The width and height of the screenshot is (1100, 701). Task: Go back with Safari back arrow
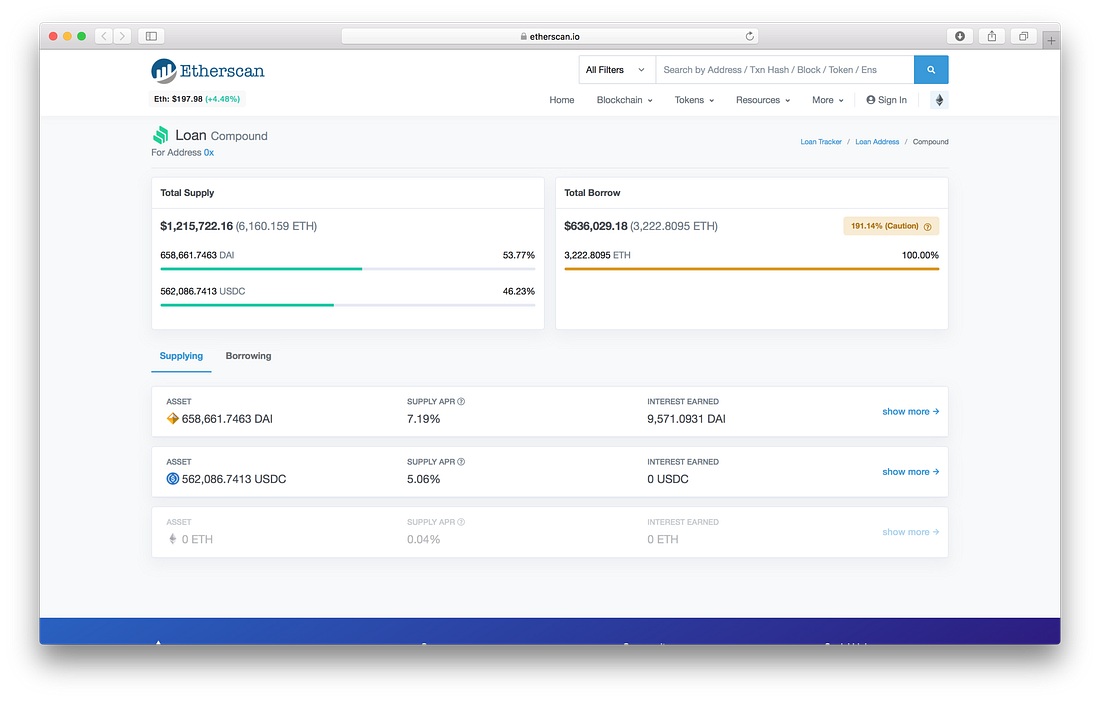[104, 36]
